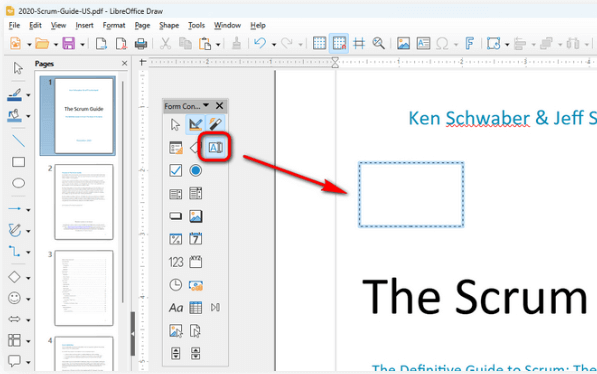The image size is (597, 374).
Task: Insert an Image Control
Action: coord(176,331)
